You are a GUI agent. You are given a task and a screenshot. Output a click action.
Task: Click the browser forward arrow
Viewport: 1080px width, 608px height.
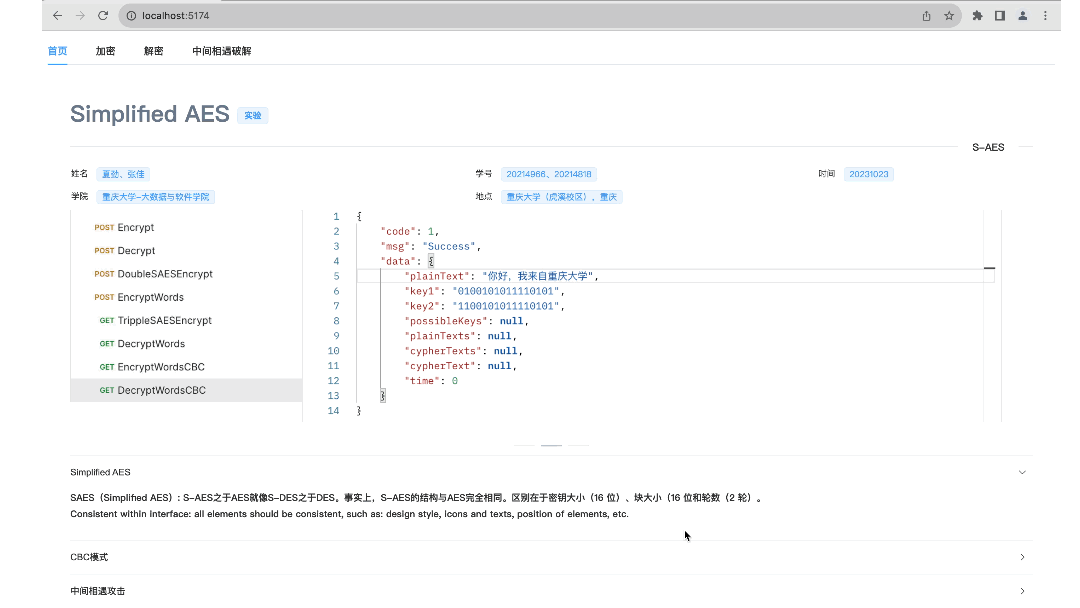pyautogui.click(x=80, y=15)
